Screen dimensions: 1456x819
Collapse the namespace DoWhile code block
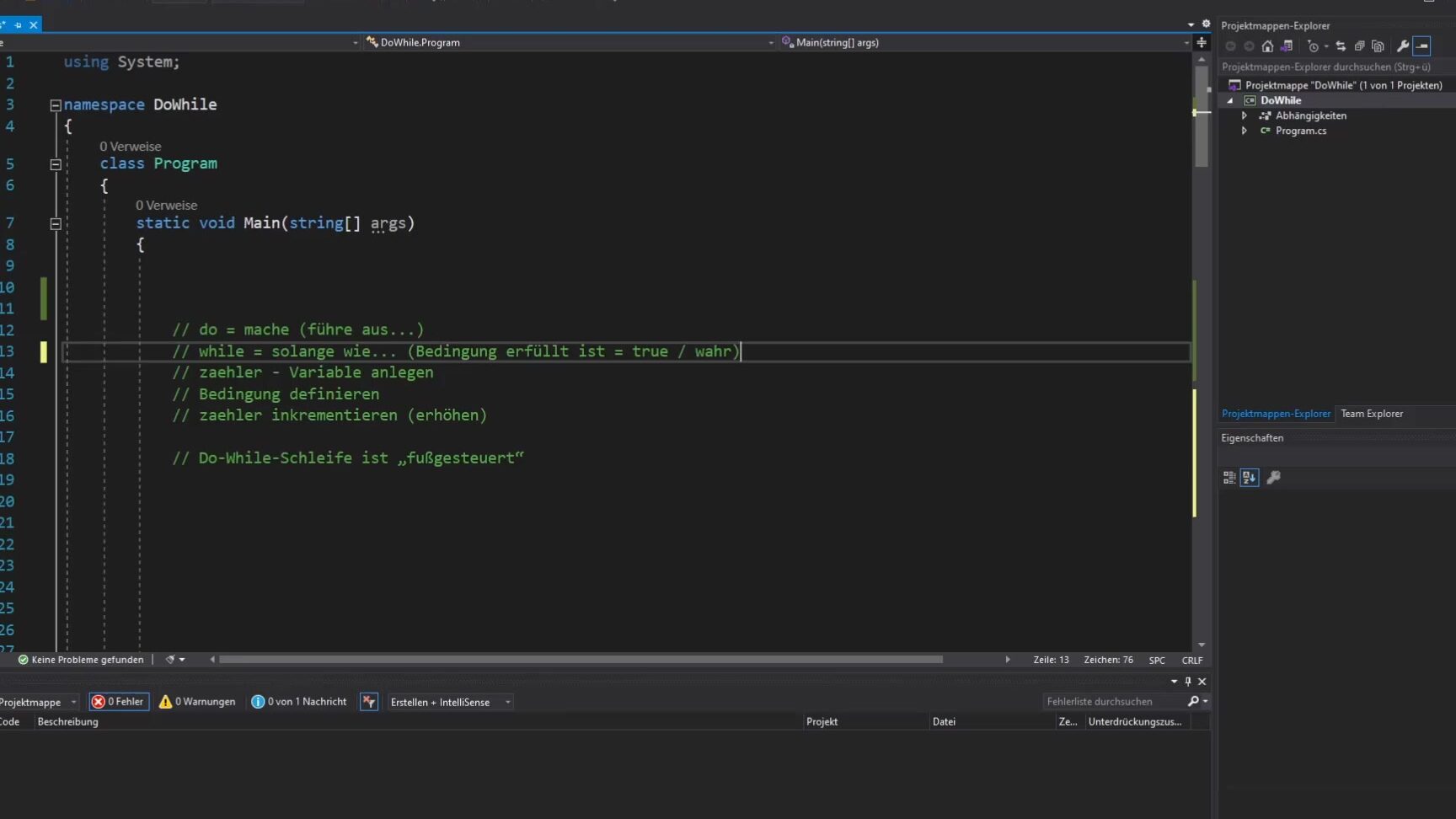coord(56,105)
